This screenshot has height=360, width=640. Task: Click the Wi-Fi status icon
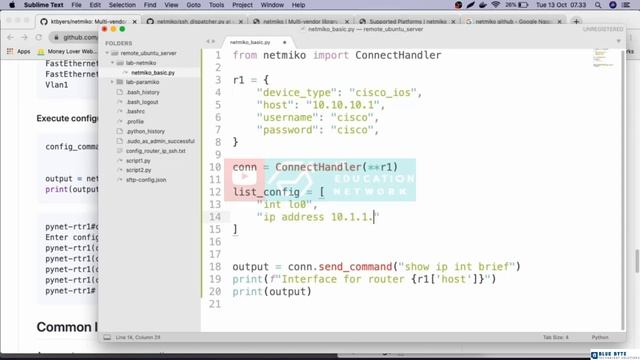click(496, 5)
